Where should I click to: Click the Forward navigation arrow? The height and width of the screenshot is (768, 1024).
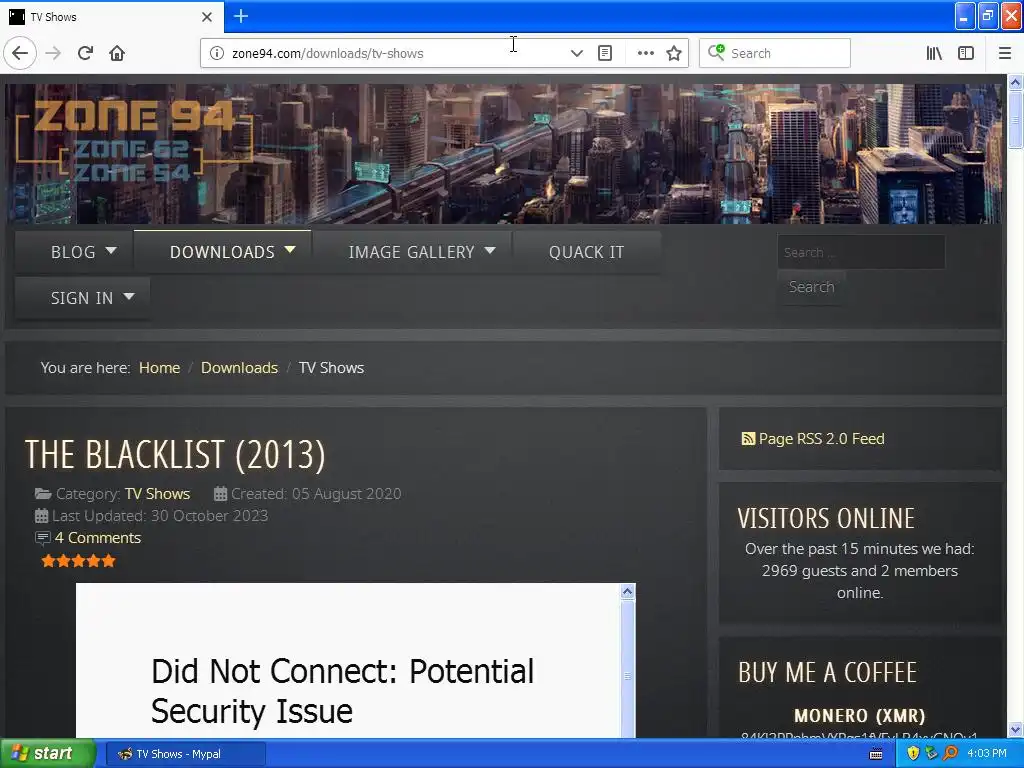click(x=54, y=53)
